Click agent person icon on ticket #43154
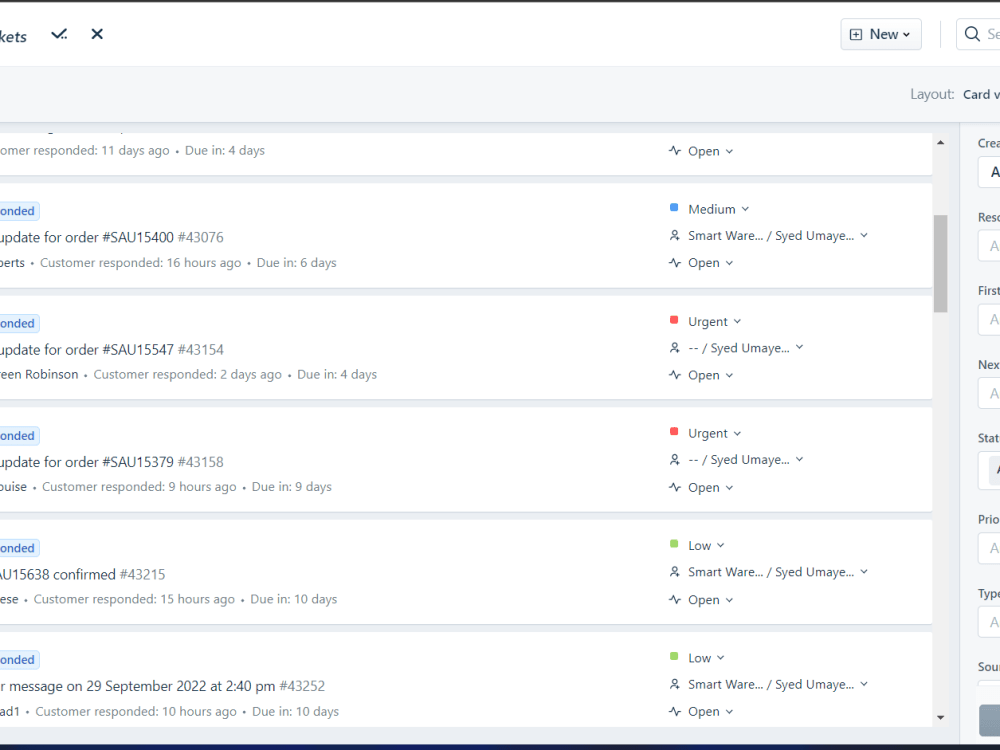Screen dimensions: 1000x750 674,348
